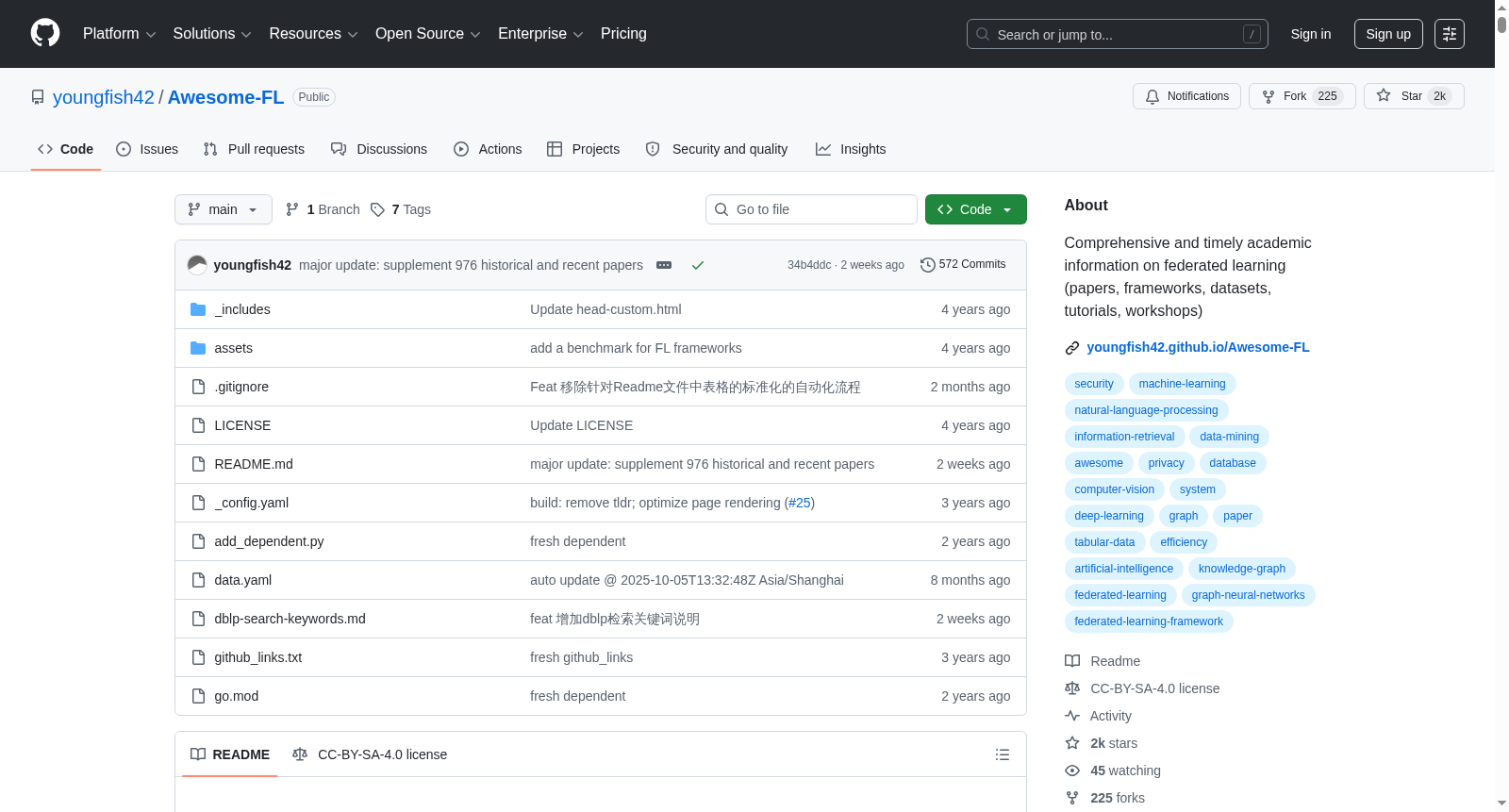Click the link icon next to website URL
The width and height of the screenshot is (1509, 812).
tap(1072, 348)
